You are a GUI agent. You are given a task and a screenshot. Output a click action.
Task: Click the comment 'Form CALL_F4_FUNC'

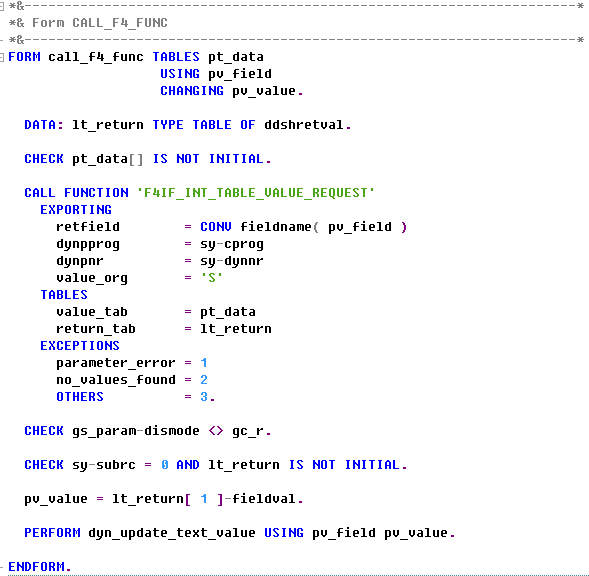point(100,23)
